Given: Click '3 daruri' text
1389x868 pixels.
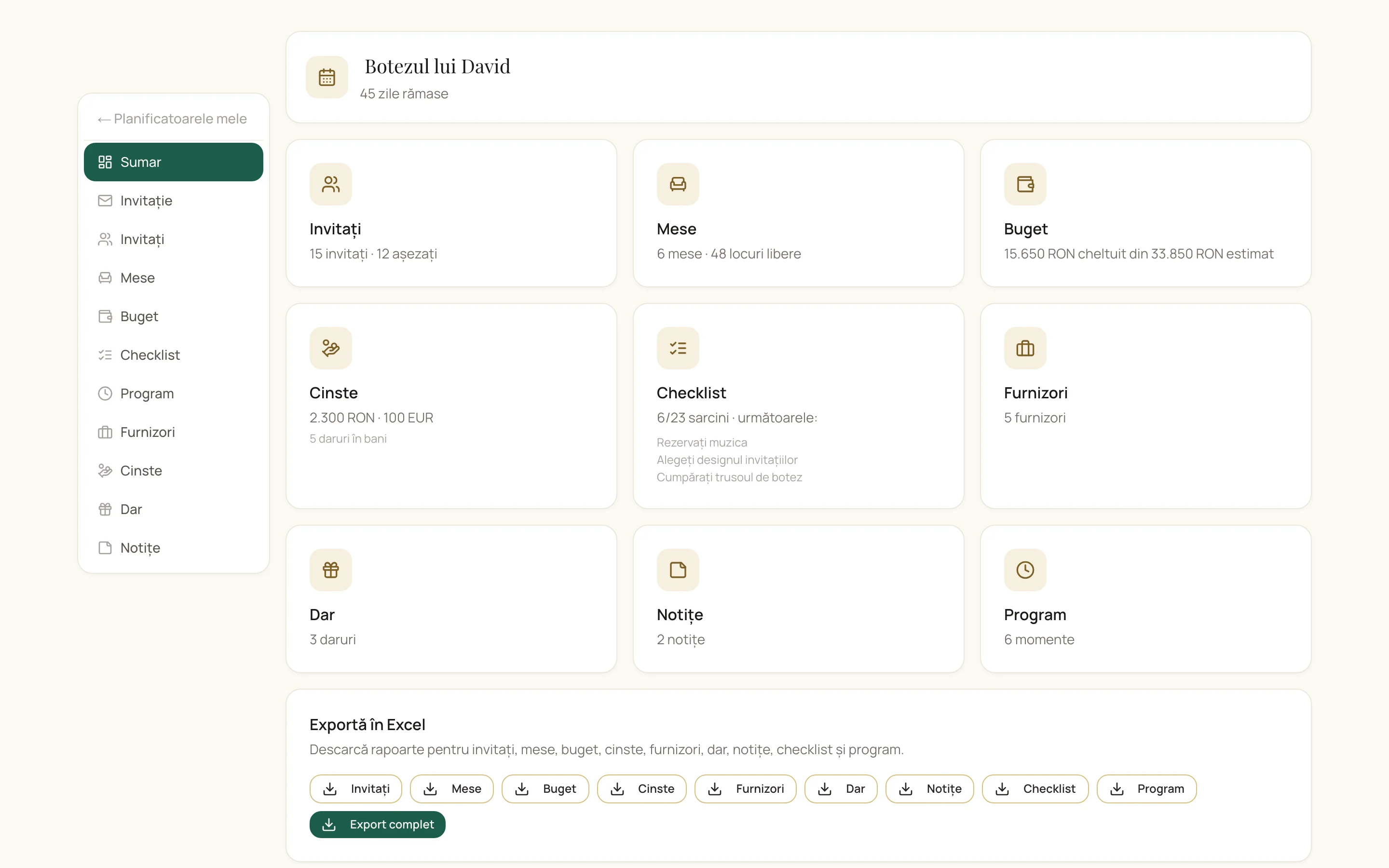Looking at the screenshot, I should click(332, 639).
